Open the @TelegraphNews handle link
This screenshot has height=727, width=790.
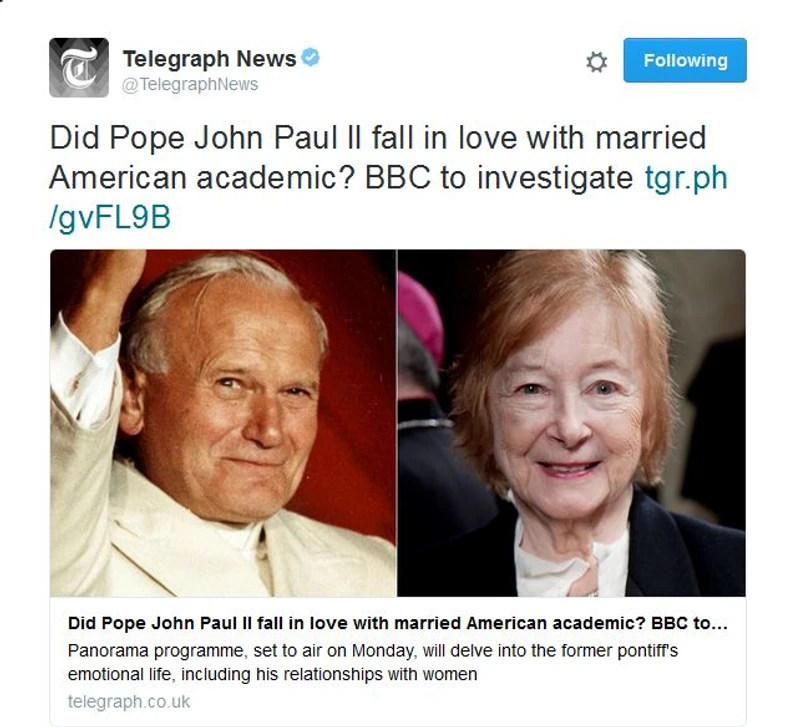point(190,84)
